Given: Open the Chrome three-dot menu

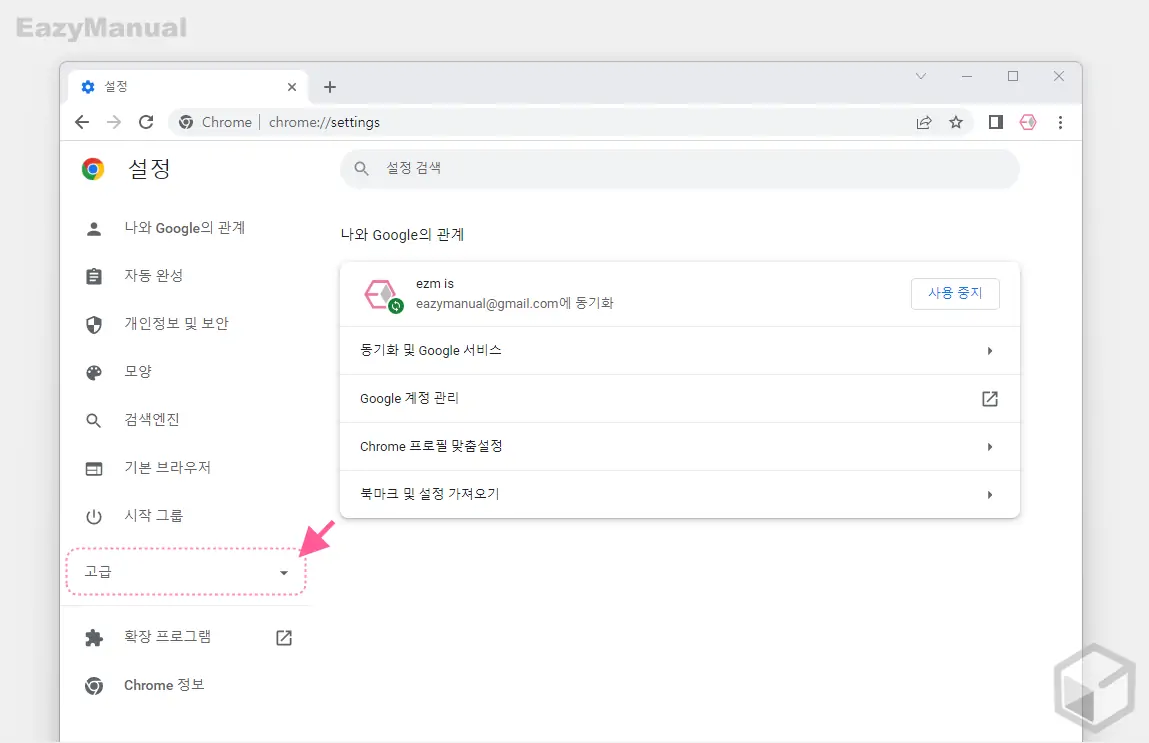Looking at the screenshot, I should pyautogui.click(x=1060, y=122).
